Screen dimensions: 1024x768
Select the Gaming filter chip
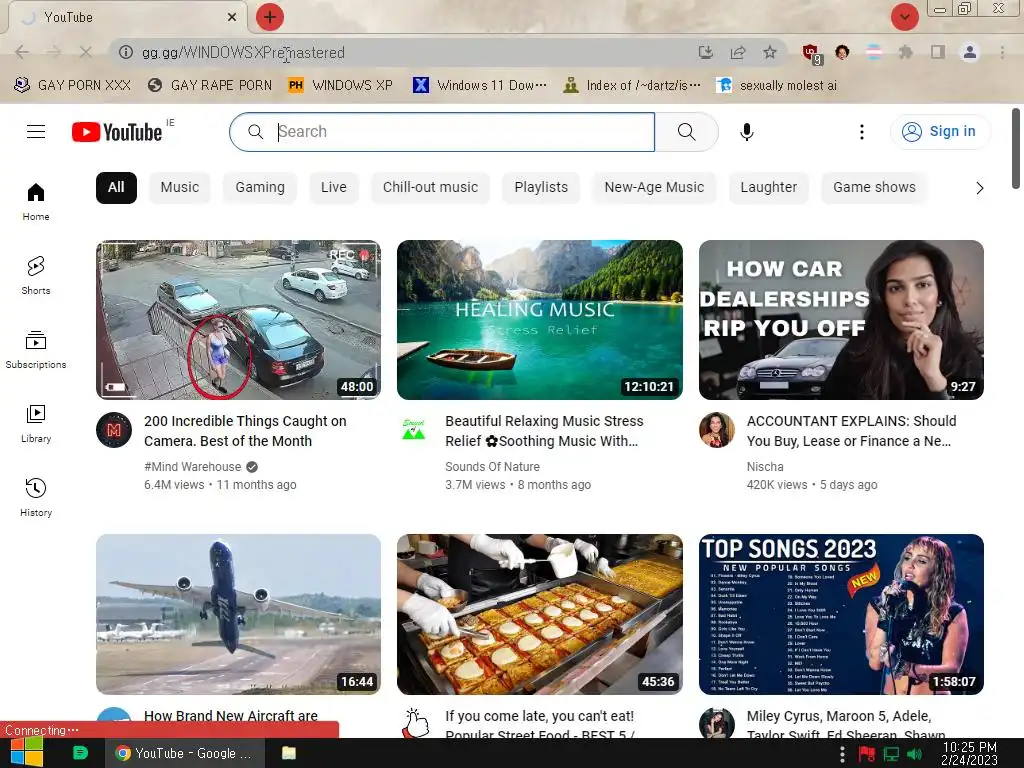click(260, 187)
